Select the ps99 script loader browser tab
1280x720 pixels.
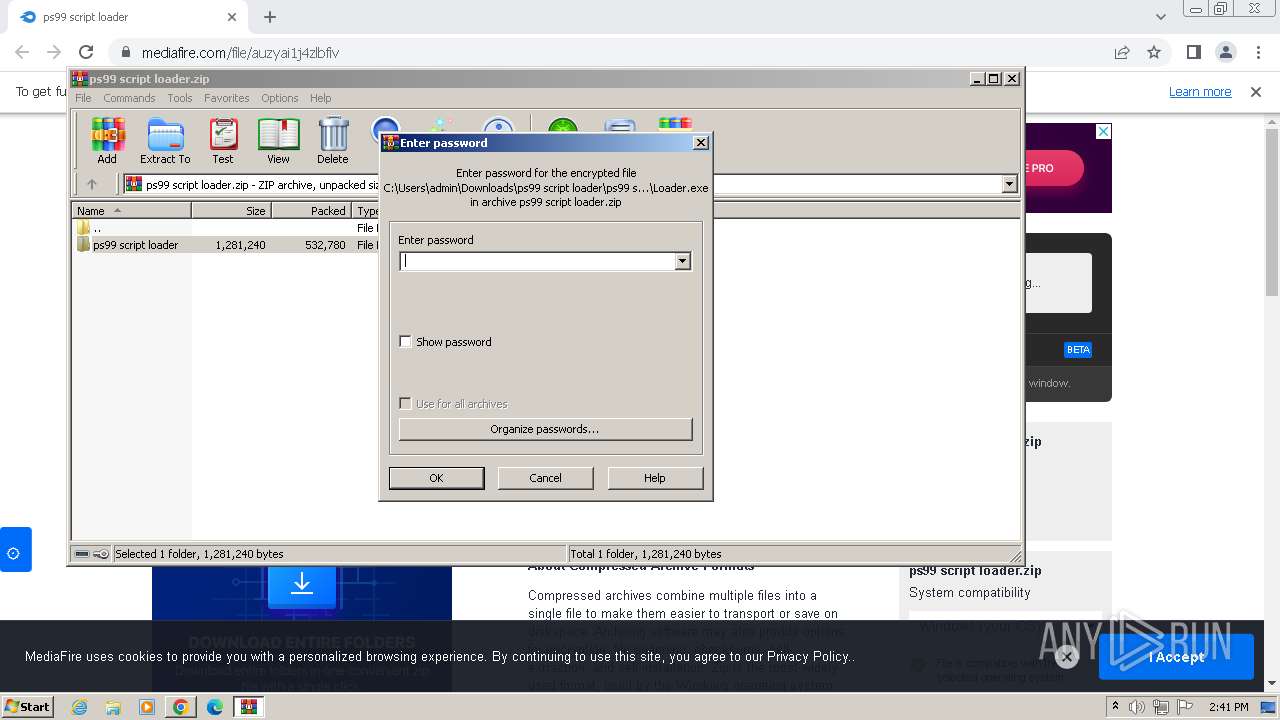coord(127,17)
